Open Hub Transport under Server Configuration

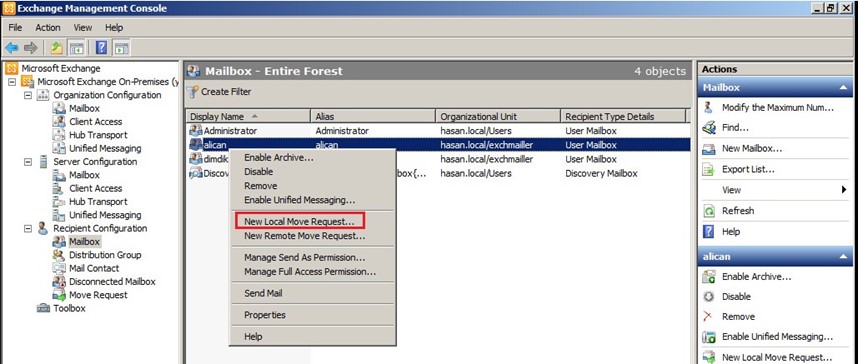[x=98, y=202]
